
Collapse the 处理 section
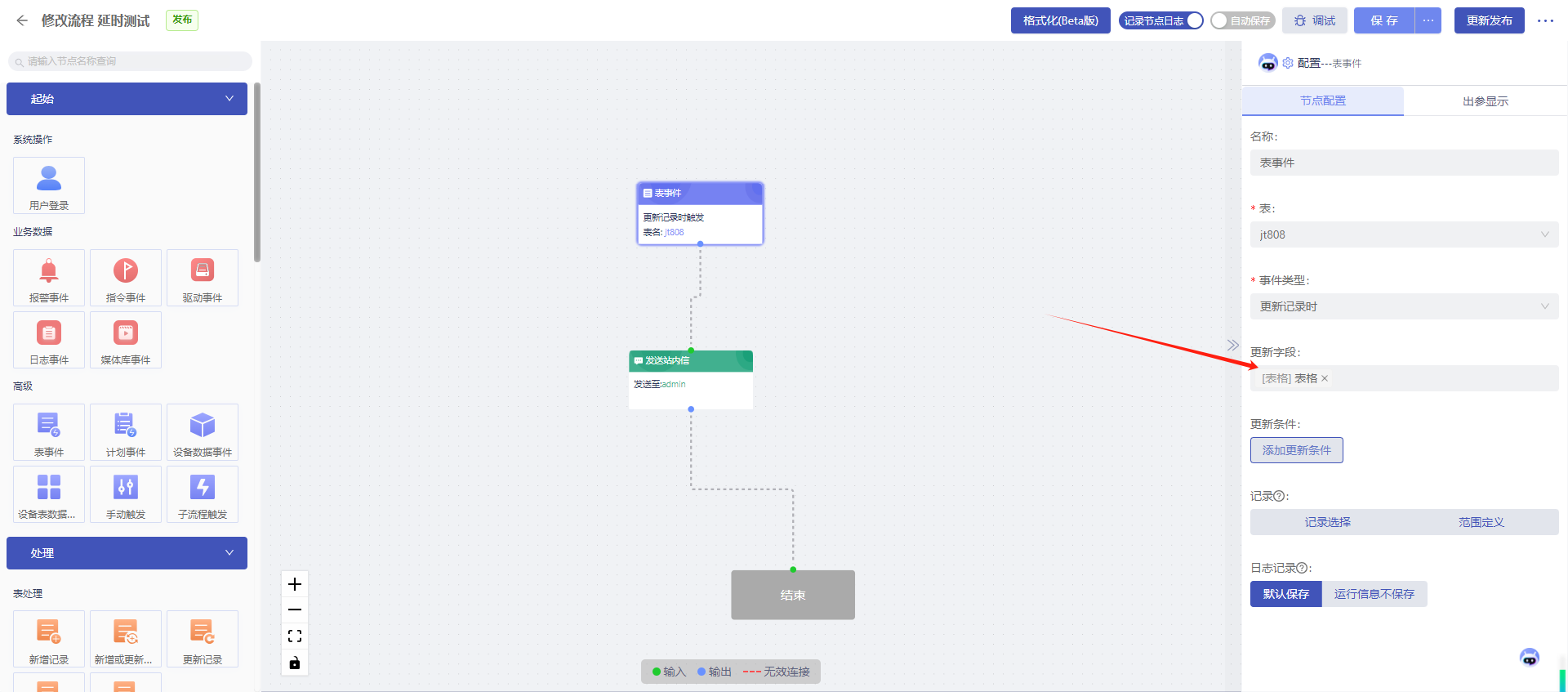(127, 553)
